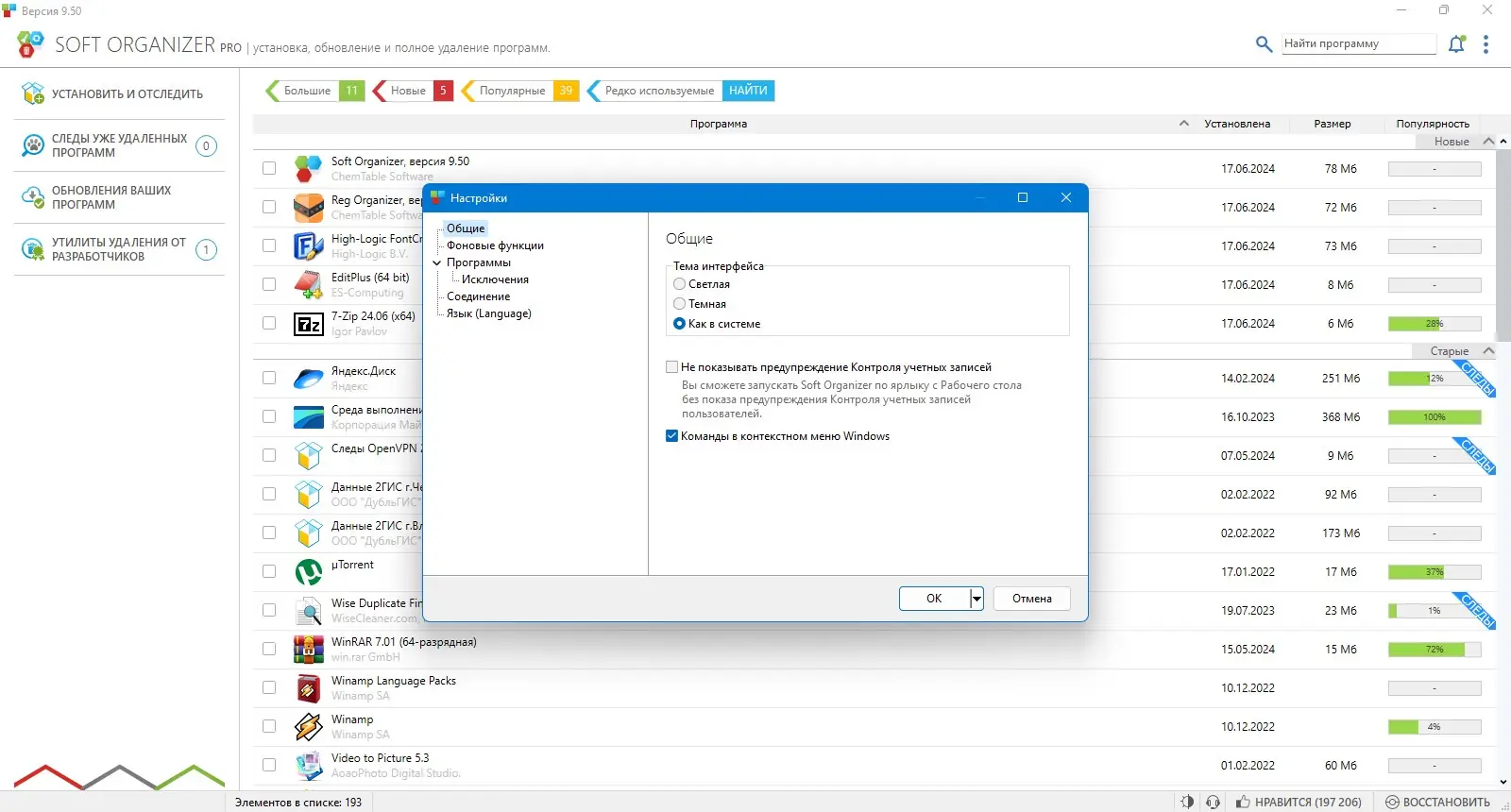The height and width of the screenshot is (812, 1511).
Task: Click the trash-bin icon for developer uninstall utilities
Action: pyautogui.click(x=33, y=249)
